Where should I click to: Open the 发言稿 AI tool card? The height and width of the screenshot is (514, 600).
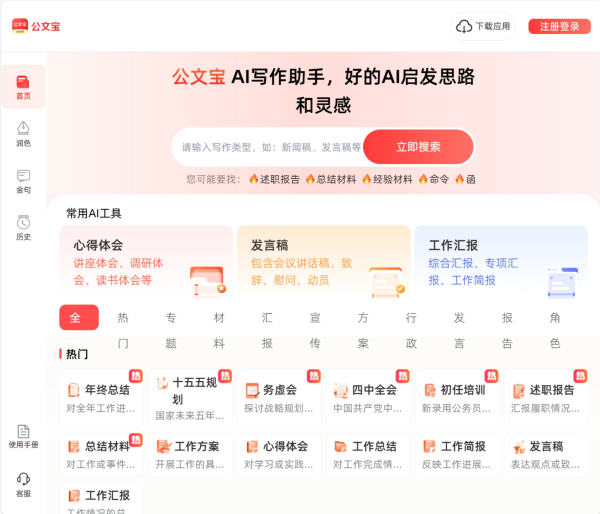pyautogui.click(x=324, y=263)
